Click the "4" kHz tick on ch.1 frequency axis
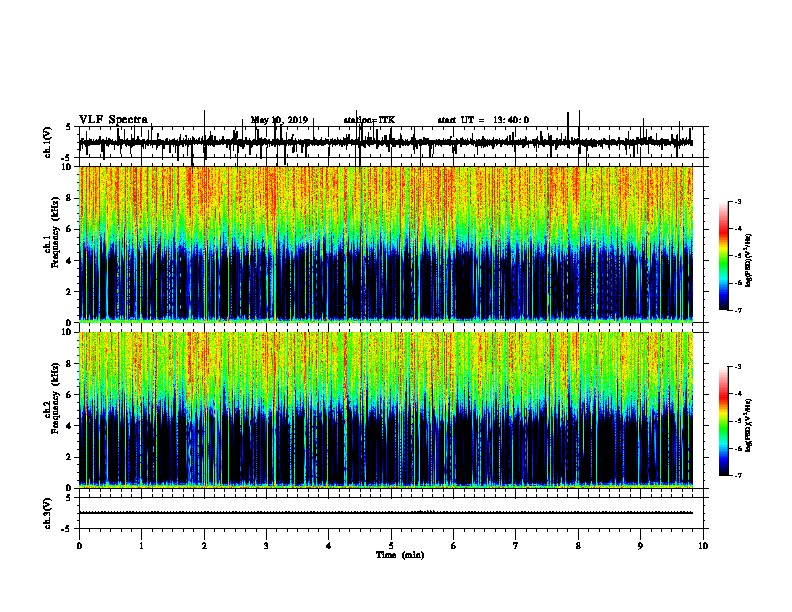 [x=70, y=261]
